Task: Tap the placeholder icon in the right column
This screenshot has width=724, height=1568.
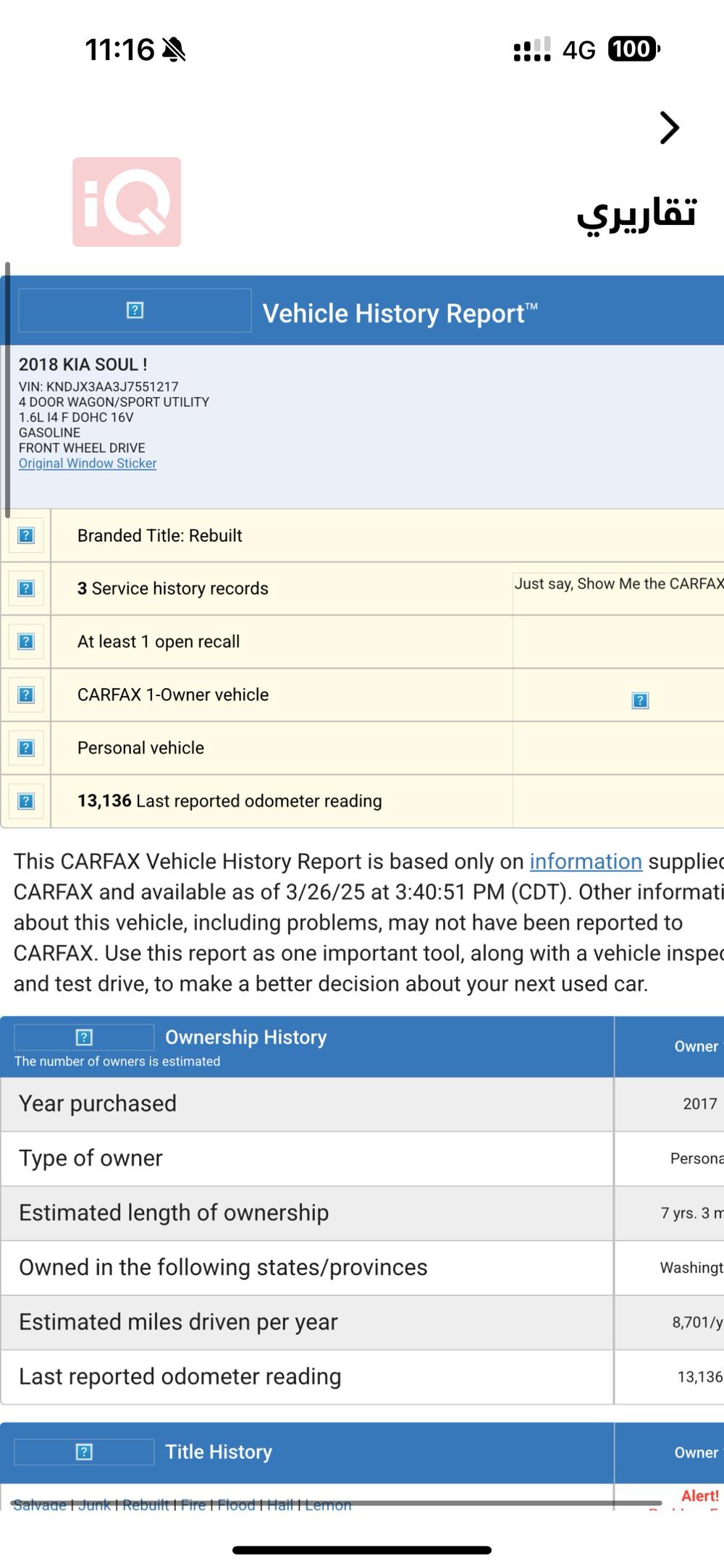Action: [640, 700]
